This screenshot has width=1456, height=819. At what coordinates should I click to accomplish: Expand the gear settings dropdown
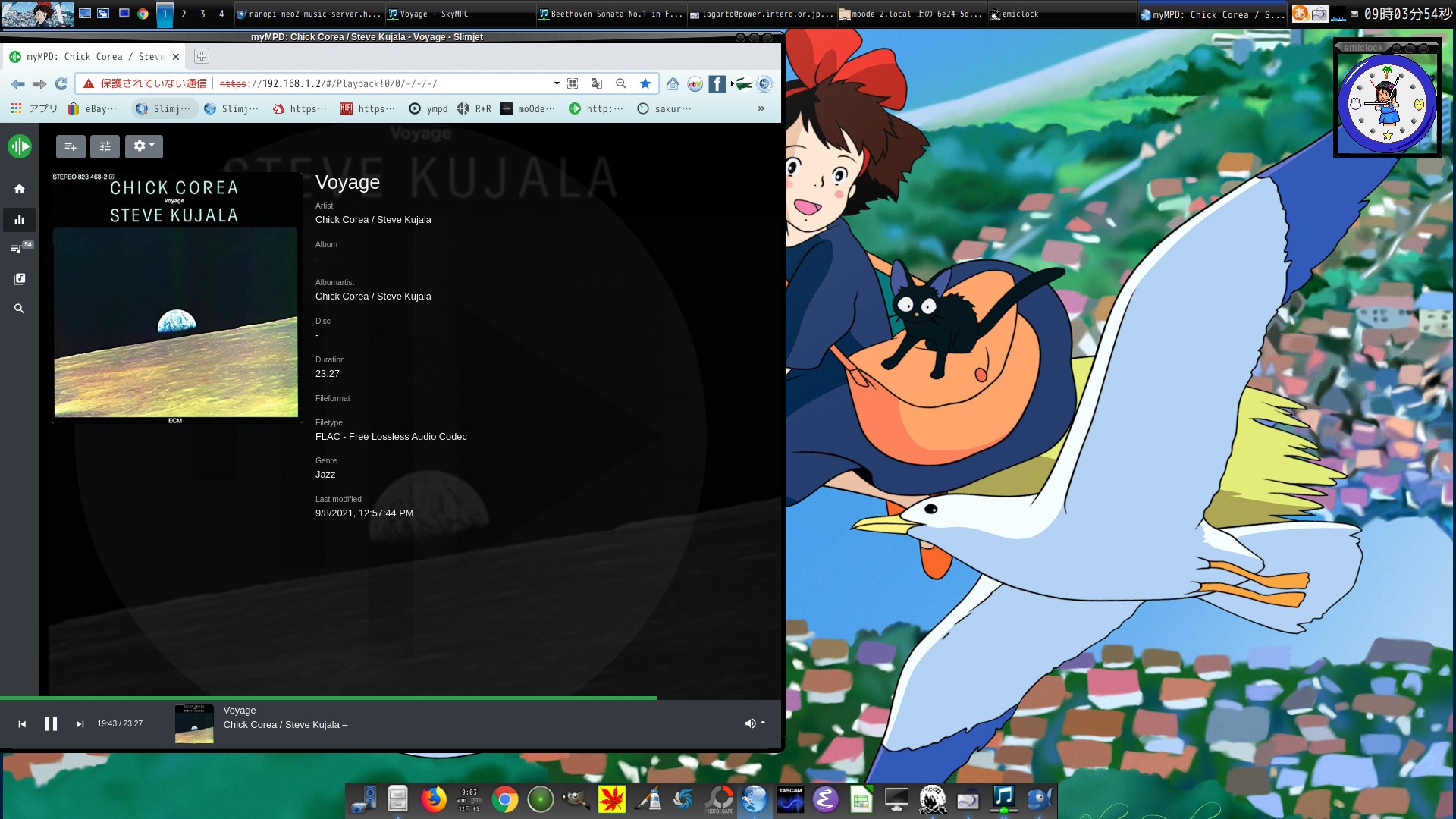pyautogui.click(x=143, y=146)
